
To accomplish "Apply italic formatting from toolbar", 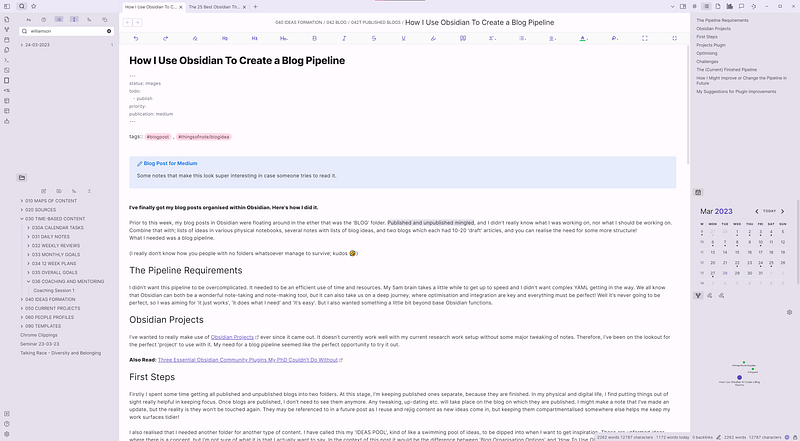I will point(344,38).
